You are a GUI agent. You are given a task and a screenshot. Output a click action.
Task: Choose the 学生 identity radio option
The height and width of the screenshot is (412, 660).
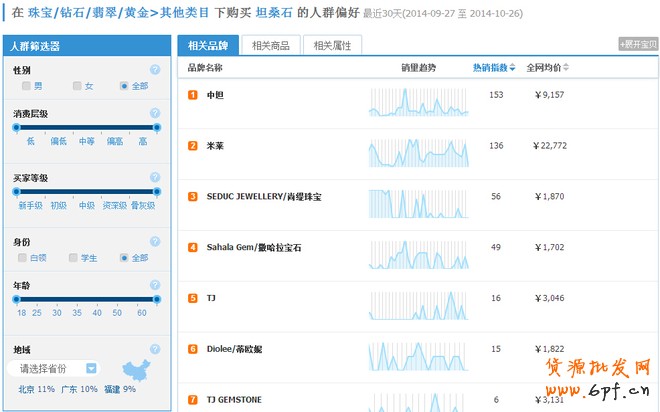(x=74, y=258)
